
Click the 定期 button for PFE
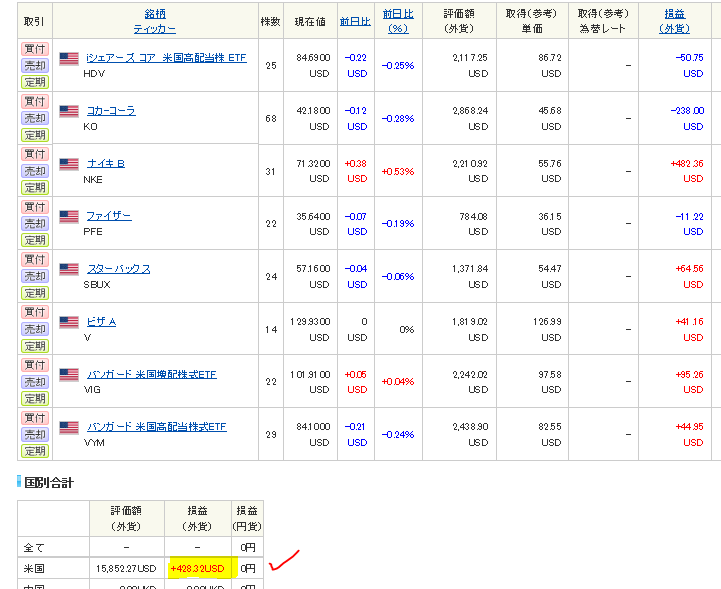pyautogui.click(x=35, y=240)
